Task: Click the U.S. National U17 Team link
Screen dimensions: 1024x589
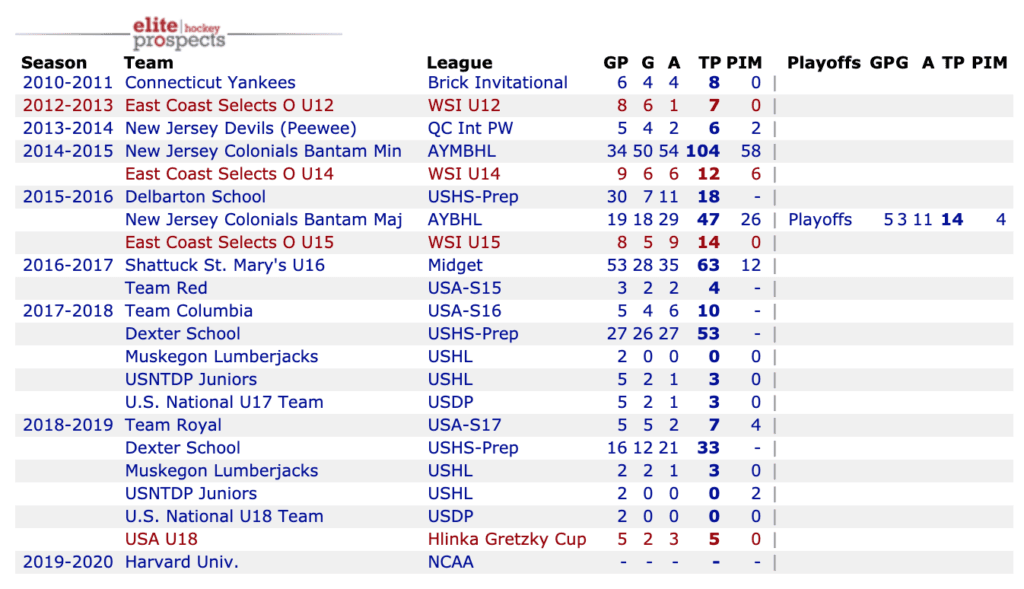Action: [x=224, y=403]
